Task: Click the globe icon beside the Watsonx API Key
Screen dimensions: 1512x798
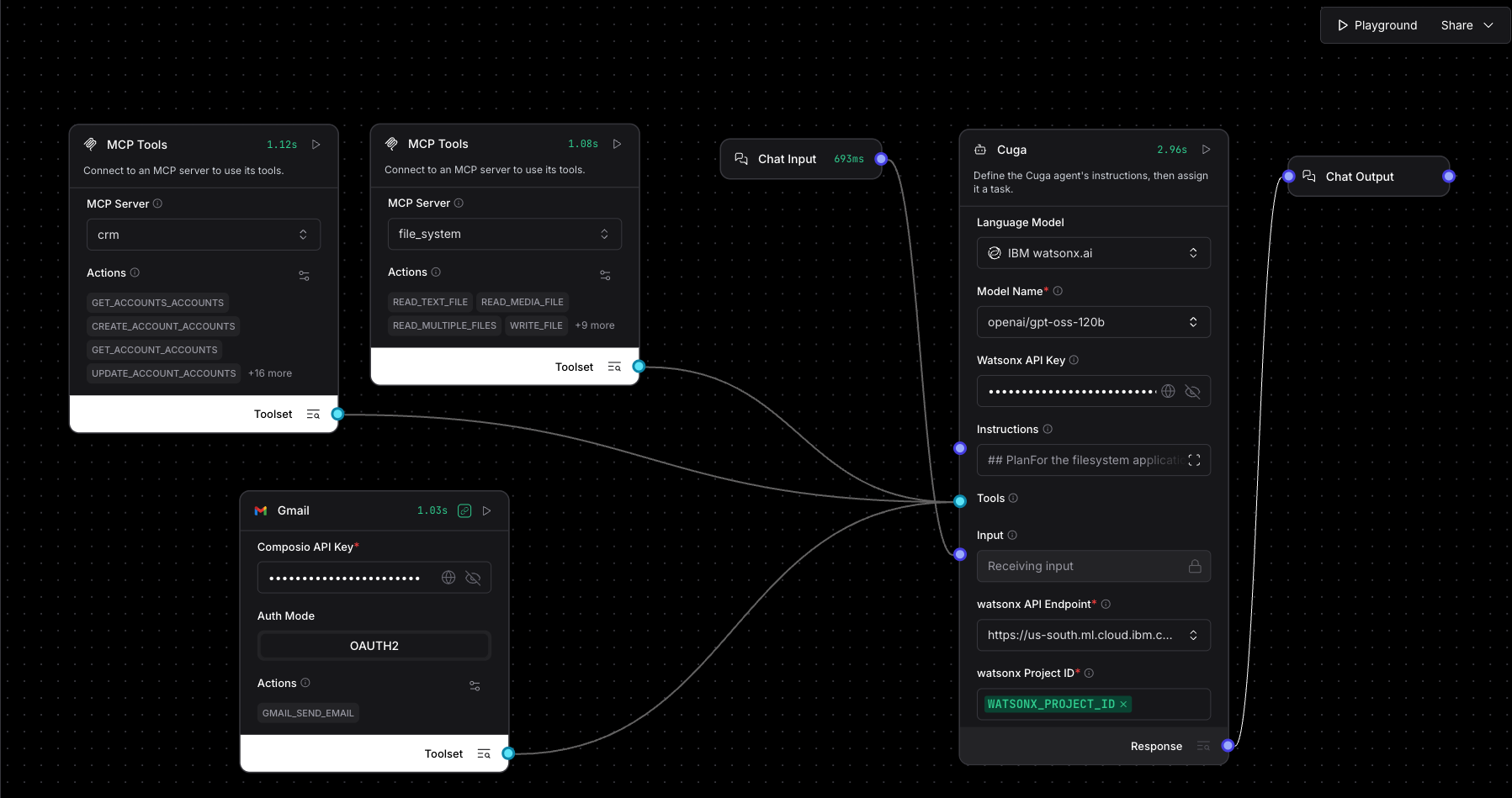Action: click(x=1168, y=390)
